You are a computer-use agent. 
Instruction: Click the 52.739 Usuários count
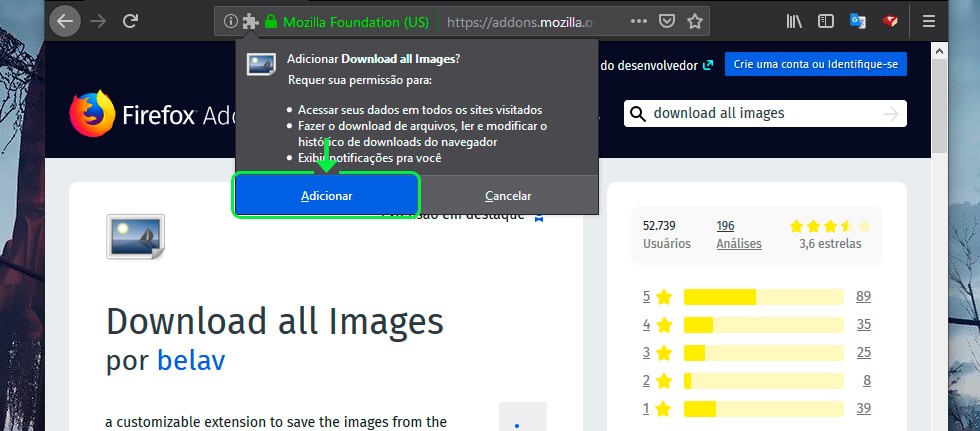pos(667,235)
